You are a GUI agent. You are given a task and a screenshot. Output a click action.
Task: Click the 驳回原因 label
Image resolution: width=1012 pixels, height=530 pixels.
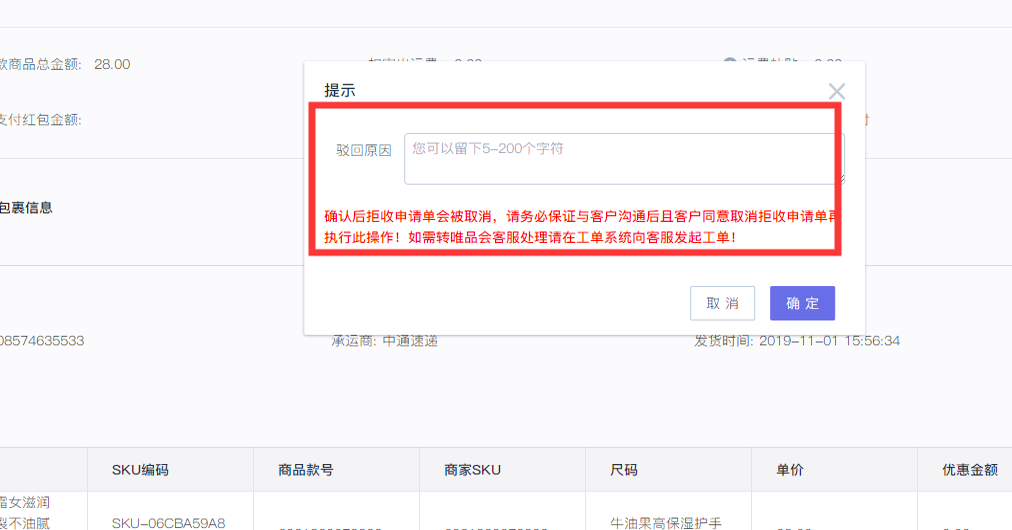tap(363, 150)
